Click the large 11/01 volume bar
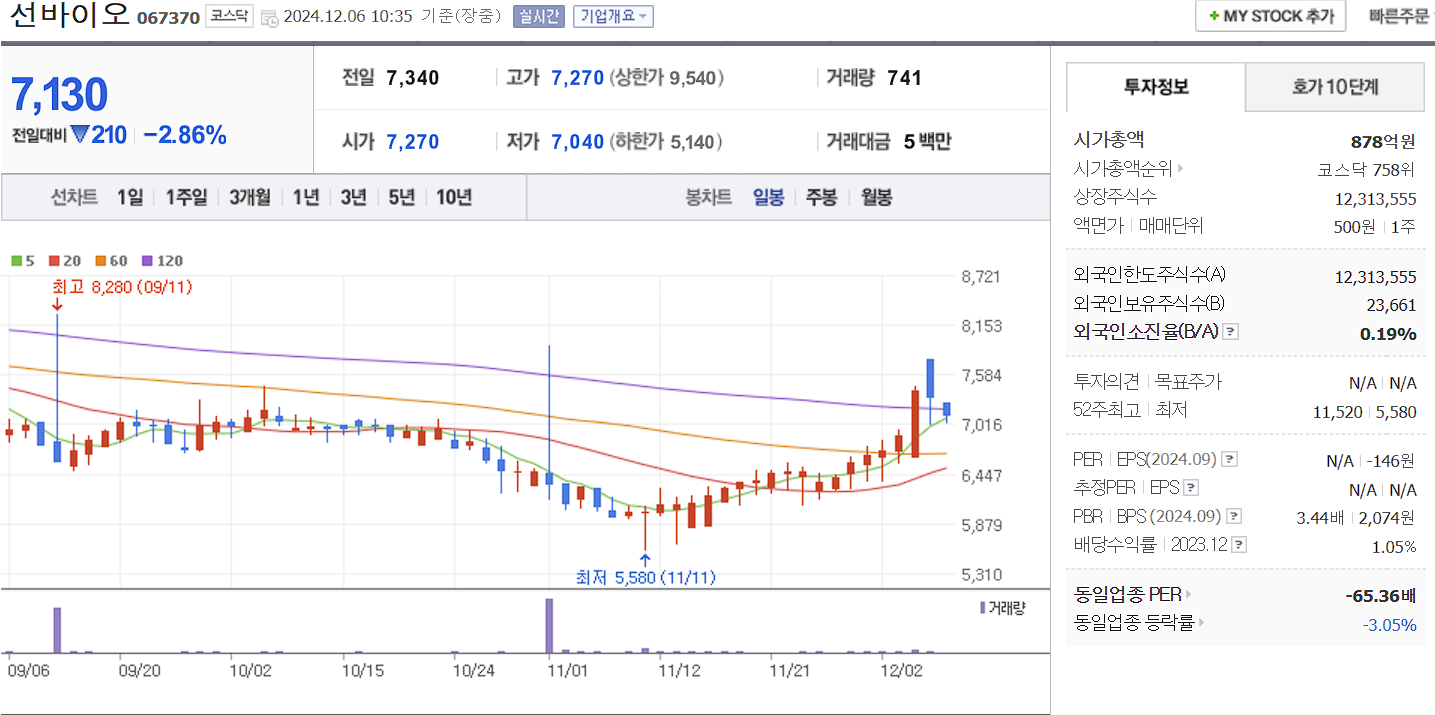This screenshot has height=715, width=1435. (x=549, y=626)
